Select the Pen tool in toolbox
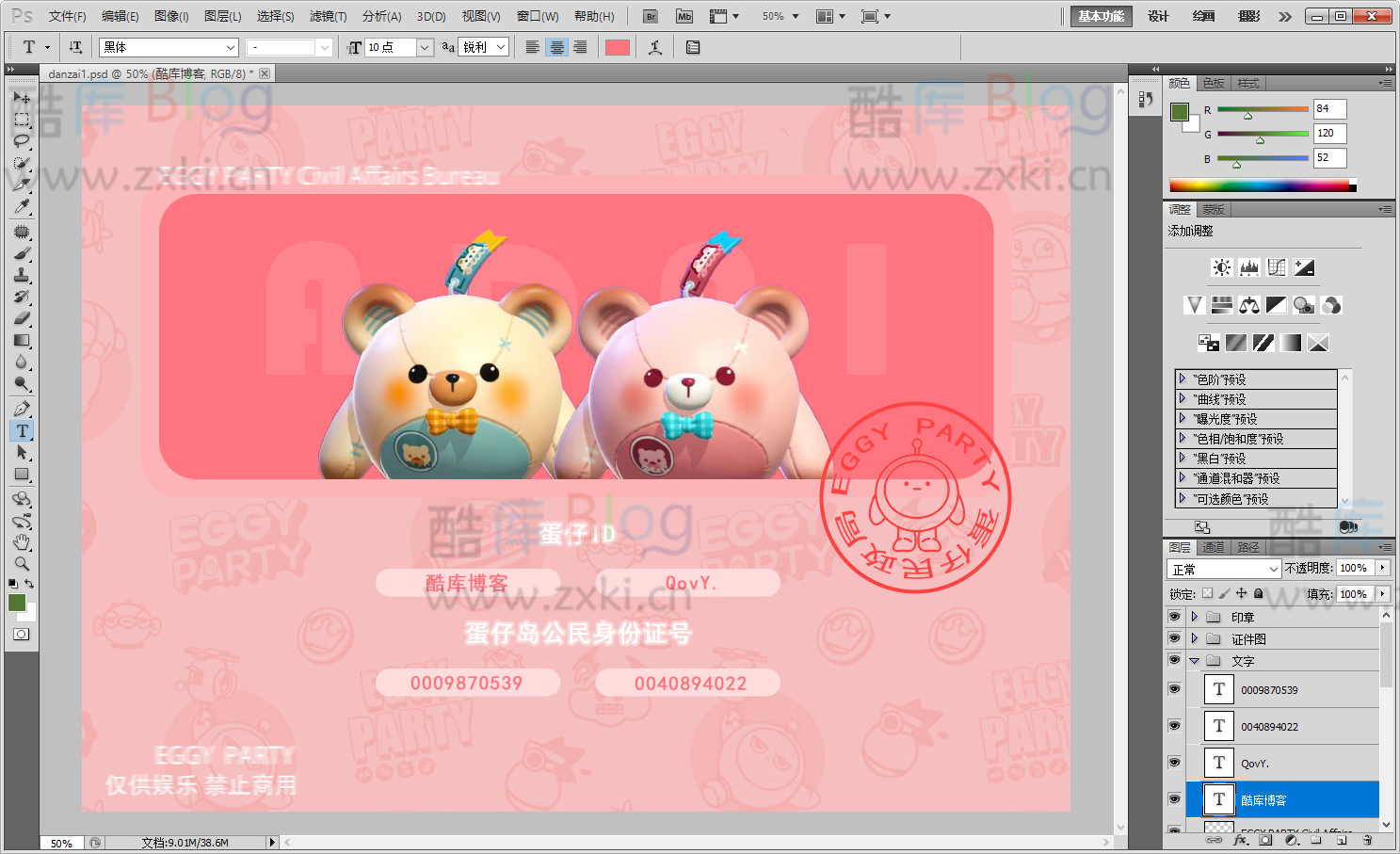 pos(22,409)
